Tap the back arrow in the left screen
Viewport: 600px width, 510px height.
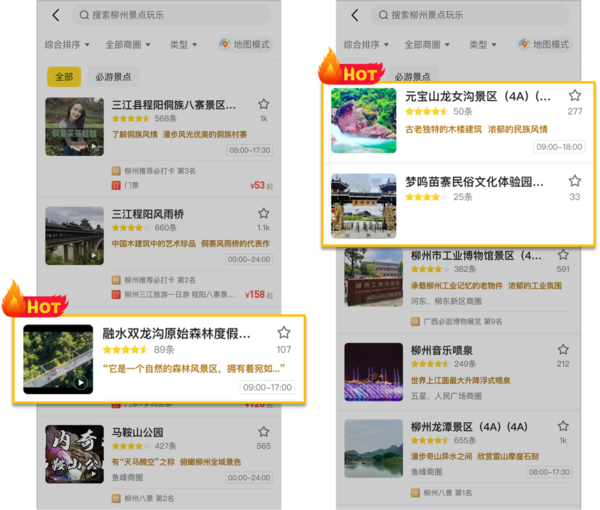55,15
